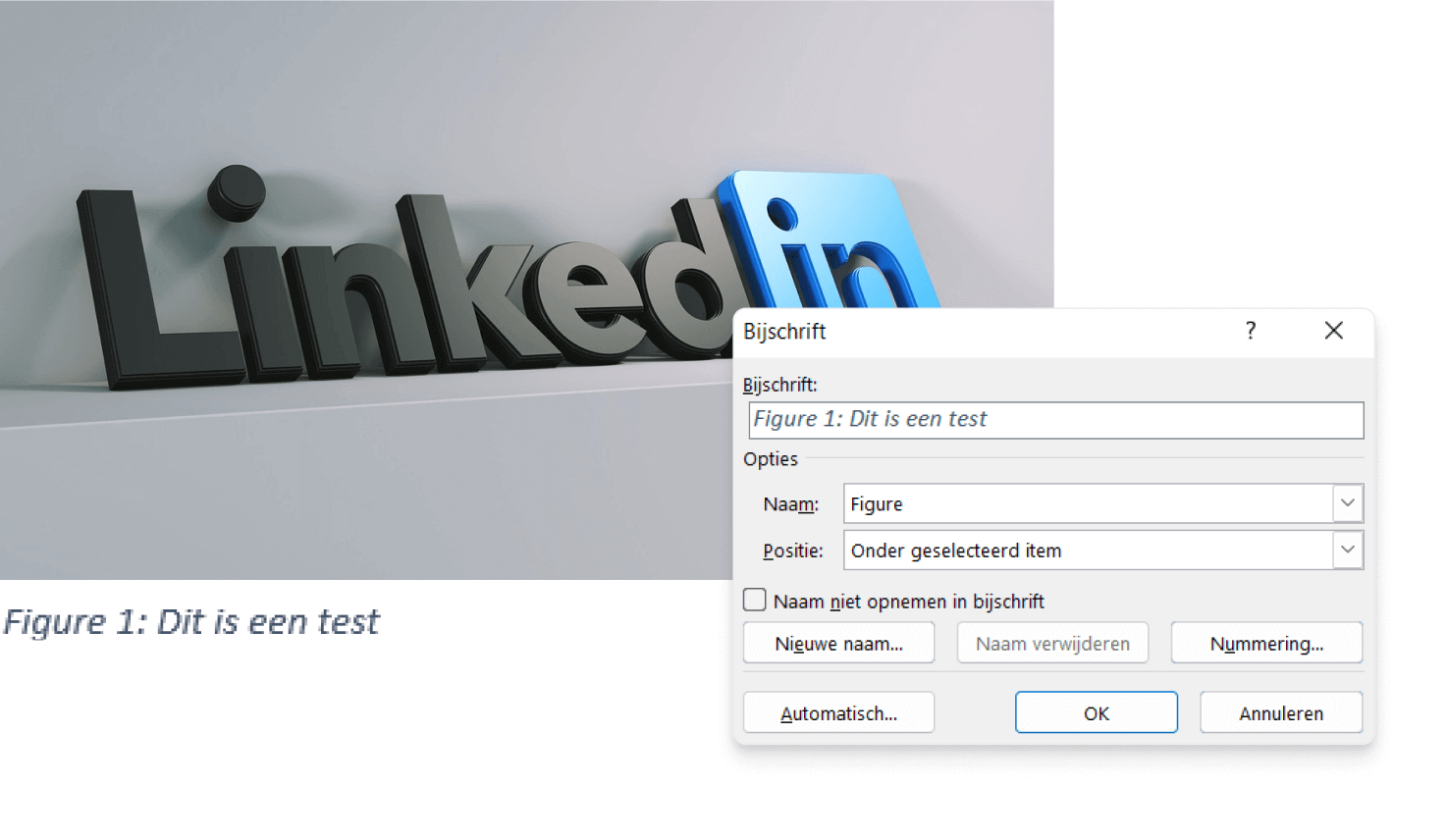Open the Nummering options button
This screenshot has width=1447, height=840.
tap(1266, 644)
